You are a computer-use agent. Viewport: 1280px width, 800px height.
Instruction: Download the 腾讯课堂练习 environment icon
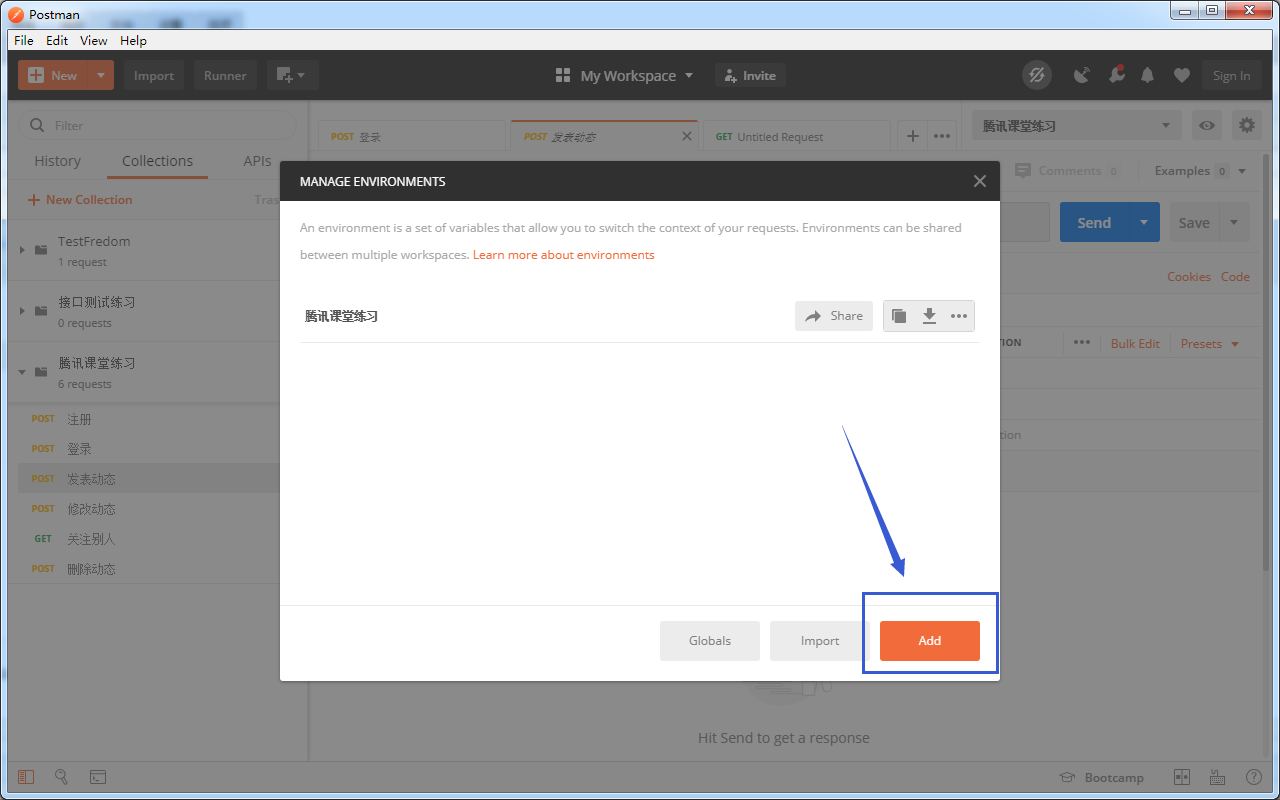[929, 316]
